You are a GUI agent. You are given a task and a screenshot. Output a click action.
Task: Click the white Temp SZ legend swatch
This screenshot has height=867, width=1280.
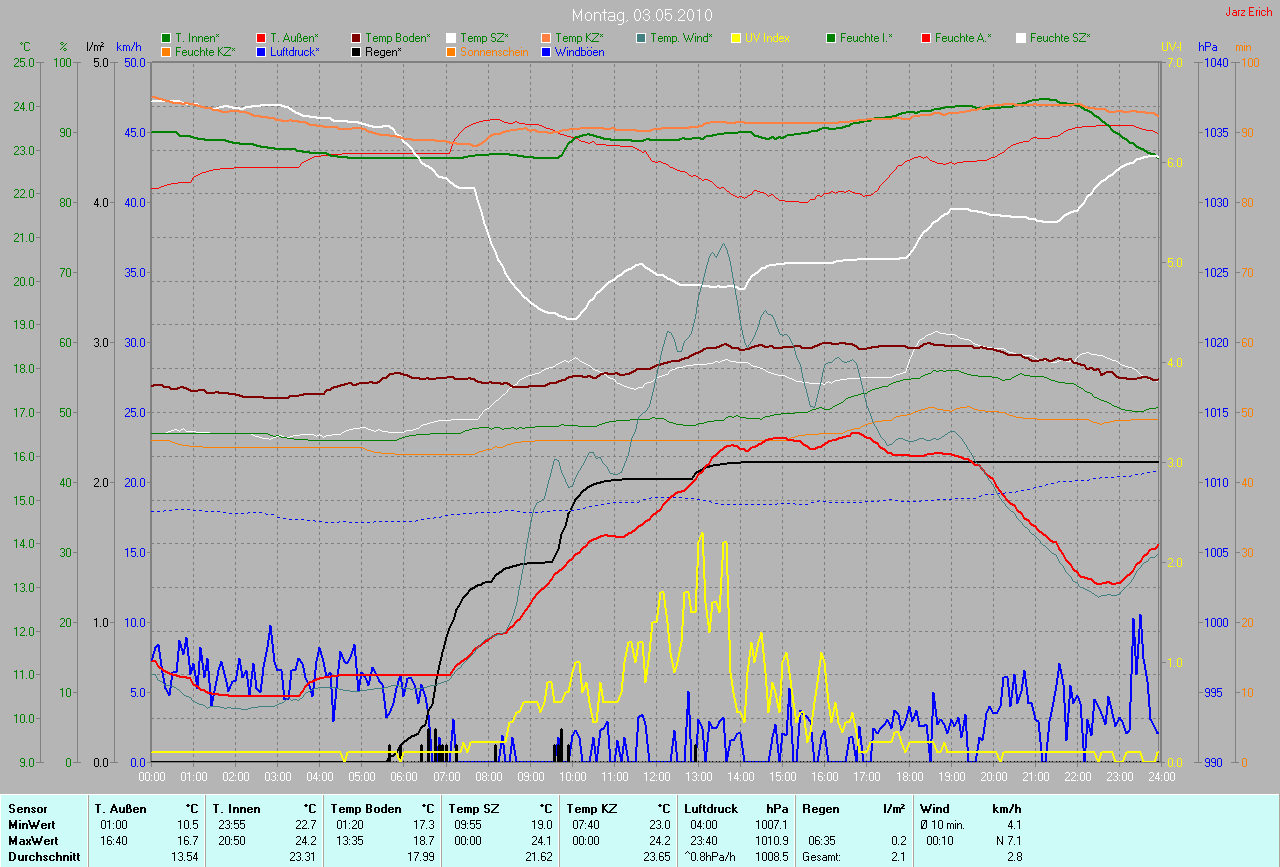pos(451,38)
